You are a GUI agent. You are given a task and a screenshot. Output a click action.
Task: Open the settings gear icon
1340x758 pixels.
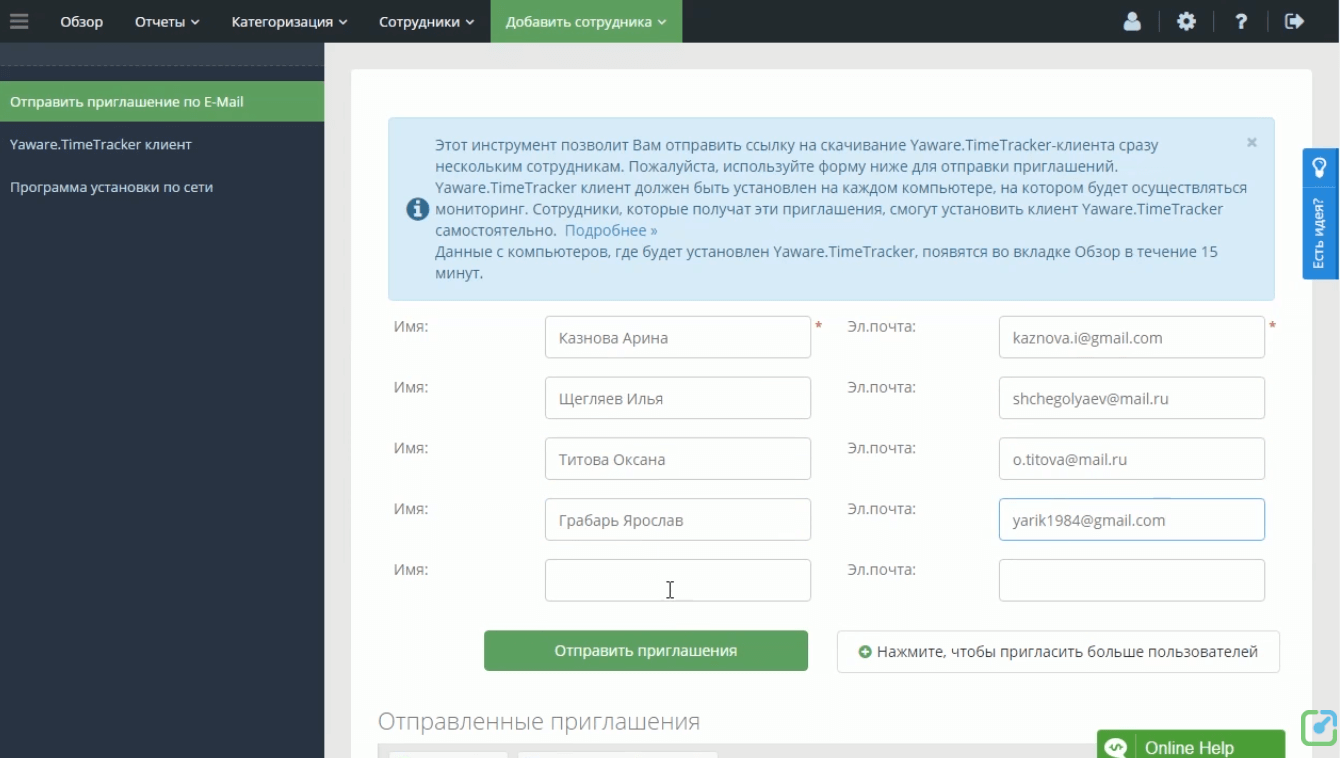click(1186, 21)
